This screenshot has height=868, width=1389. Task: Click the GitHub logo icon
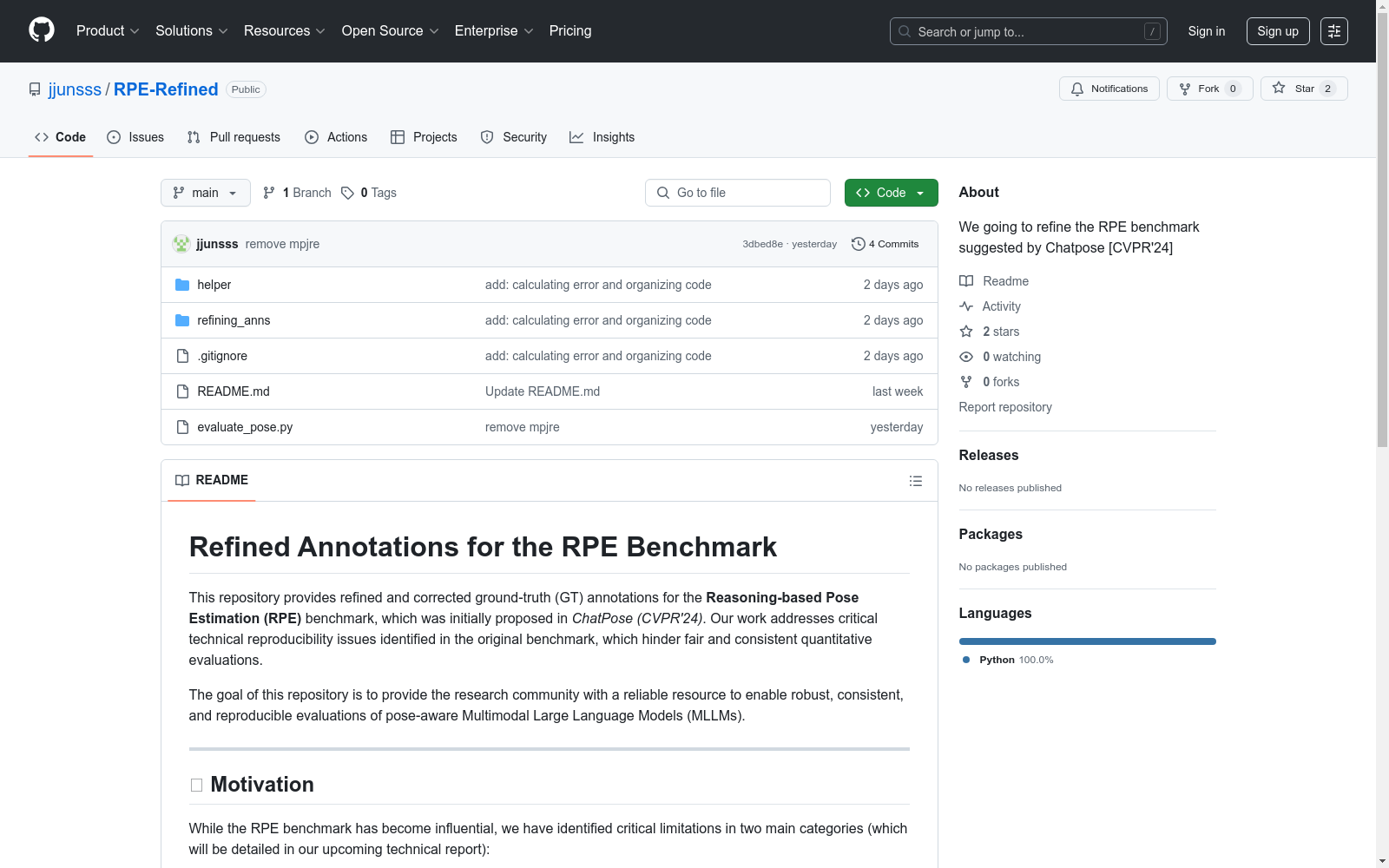click(x=42, y=30)
